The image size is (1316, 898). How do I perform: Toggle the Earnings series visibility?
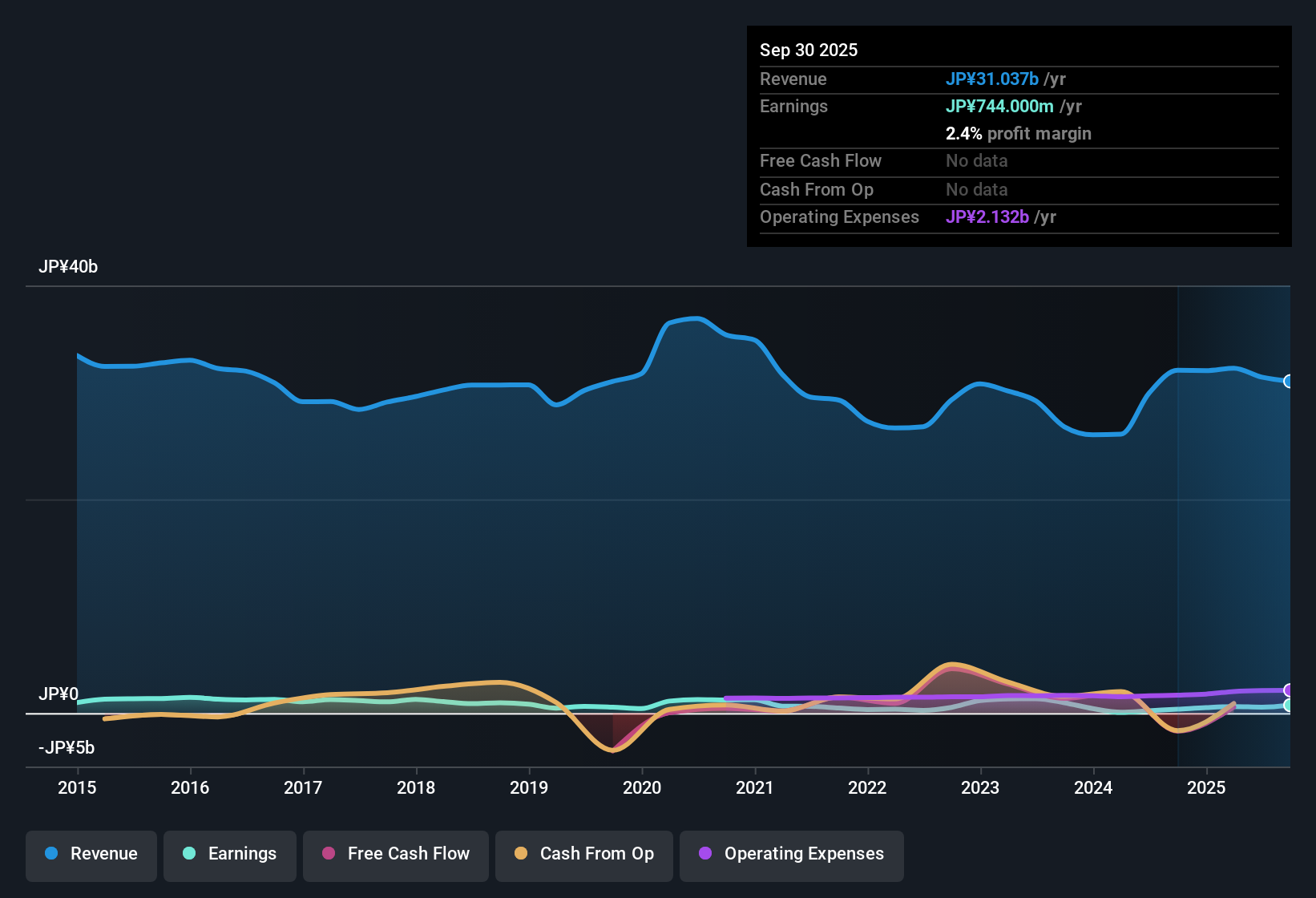(229, 854)
